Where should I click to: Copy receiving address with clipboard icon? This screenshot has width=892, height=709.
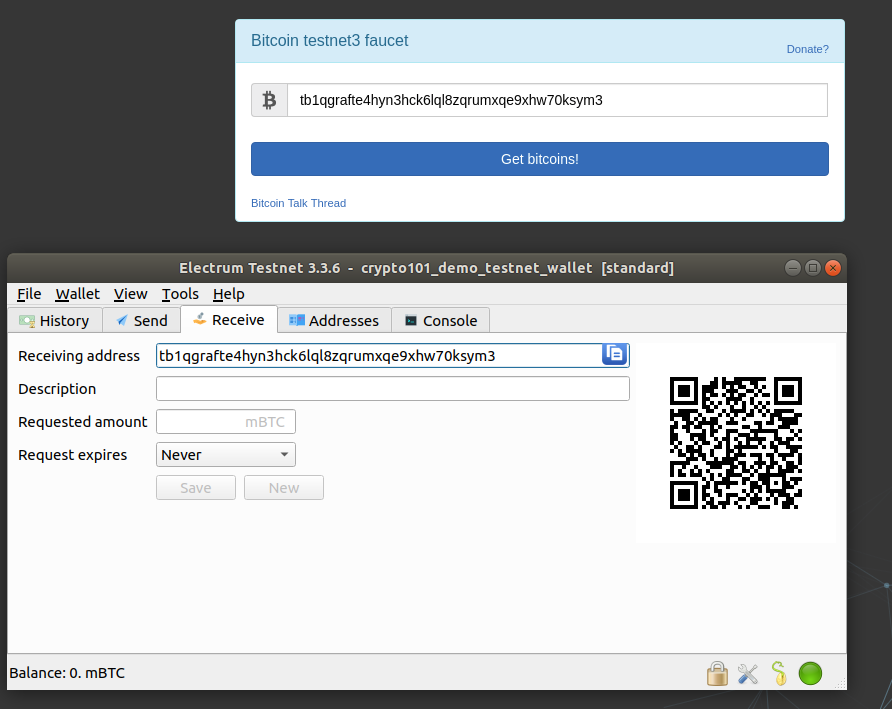click(x=614, y=354)
